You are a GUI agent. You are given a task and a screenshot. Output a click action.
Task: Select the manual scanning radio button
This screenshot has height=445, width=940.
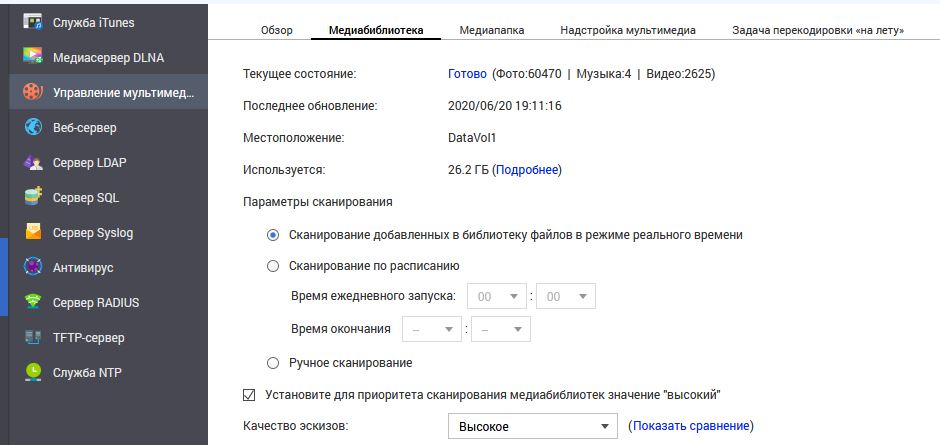coord(273,363)
